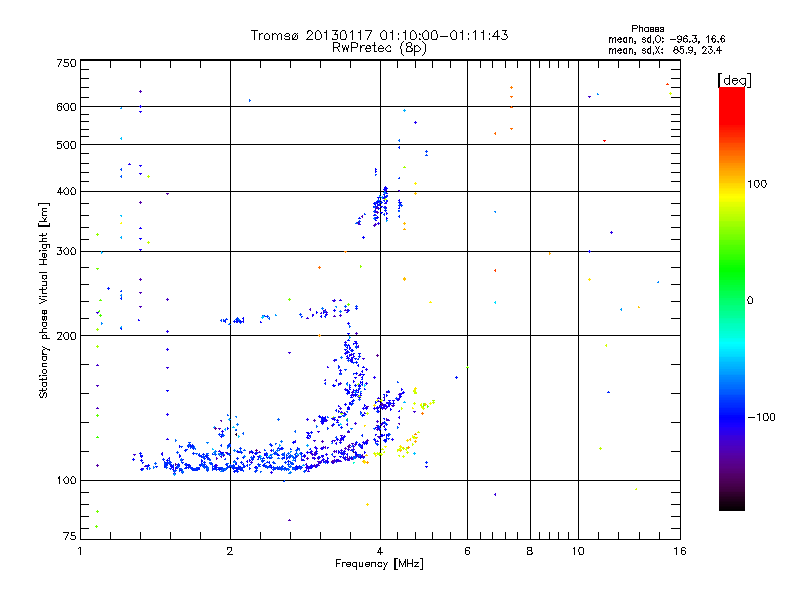Click the y-axis tick label '200'
Screen dimensions: 800x600
tap(66, 336)
